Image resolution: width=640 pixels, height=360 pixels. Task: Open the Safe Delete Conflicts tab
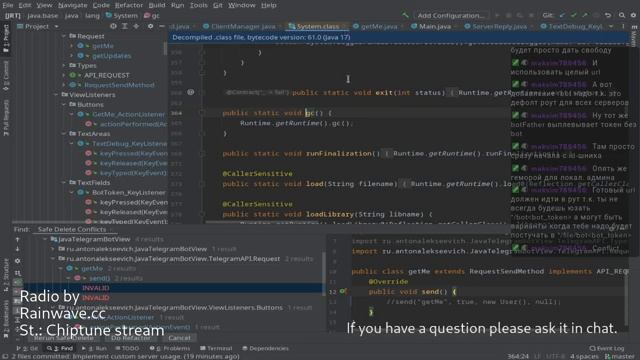(x=72, y=229)
